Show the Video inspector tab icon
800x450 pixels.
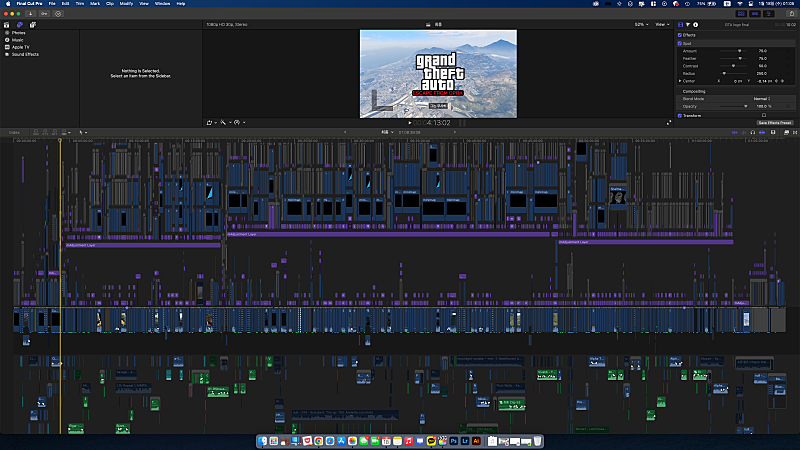point(681,24)
